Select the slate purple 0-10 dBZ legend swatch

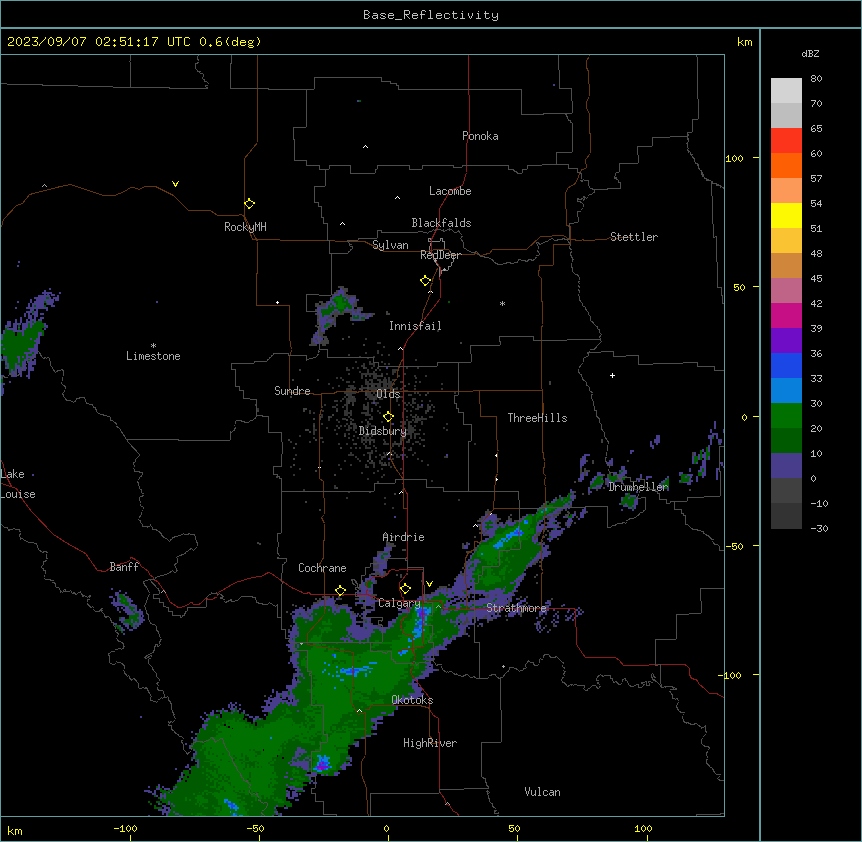pos(786,466)
